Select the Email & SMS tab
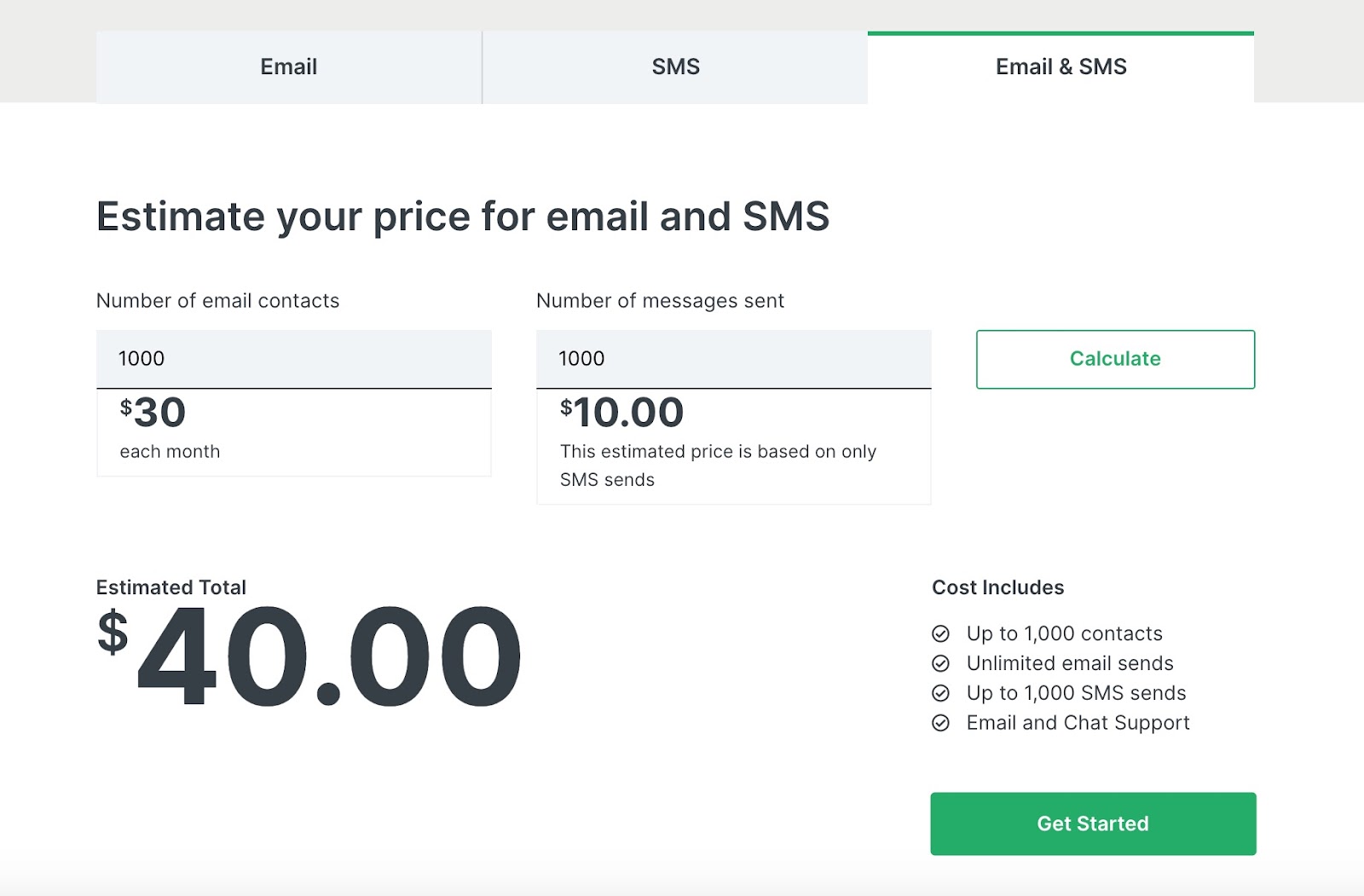This screenshot has height=896, width=1364. tap(1061, 67)
